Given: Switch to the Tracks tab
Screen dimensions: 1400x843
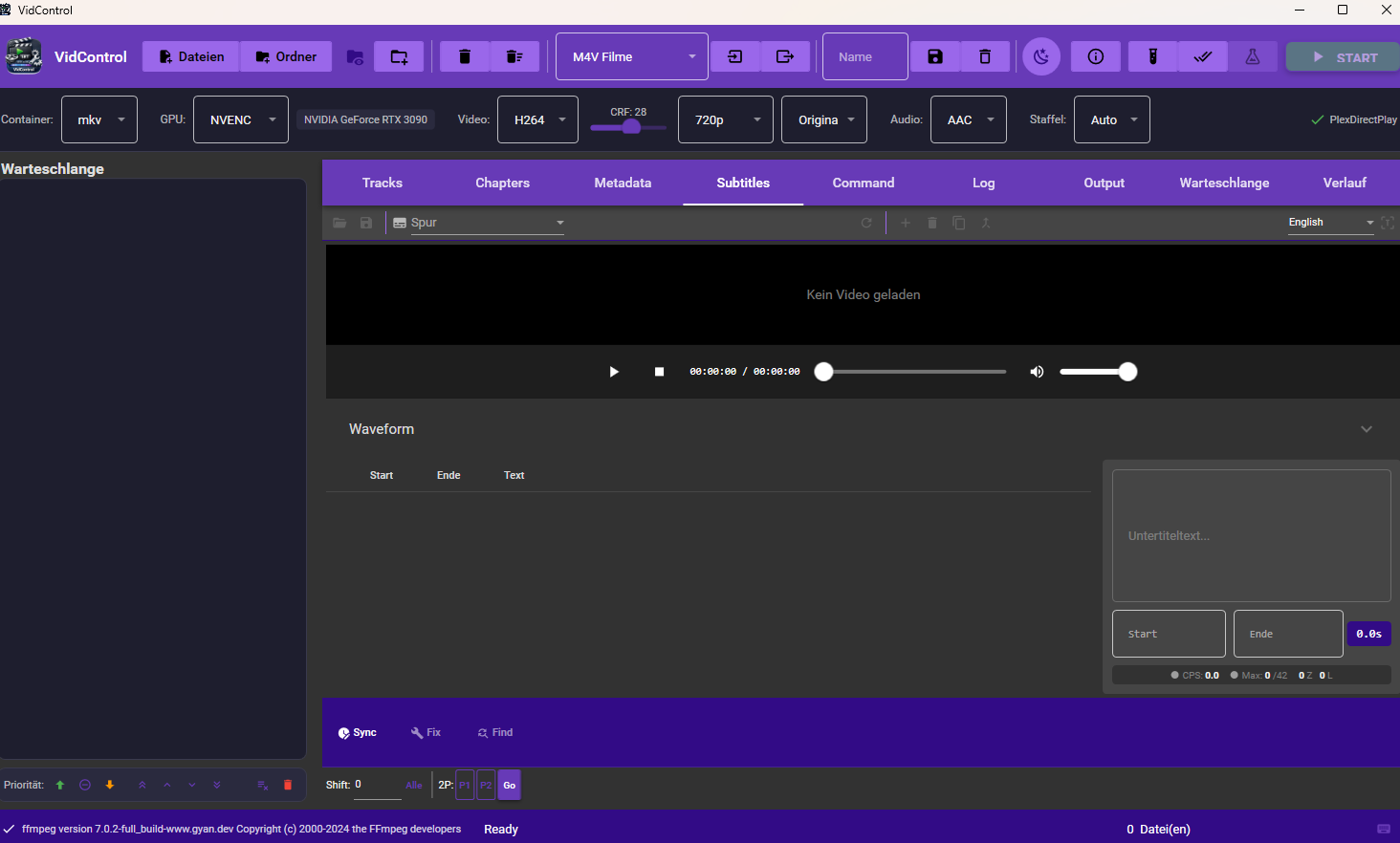Looking at the screenshot, I should tap(383, 183).
